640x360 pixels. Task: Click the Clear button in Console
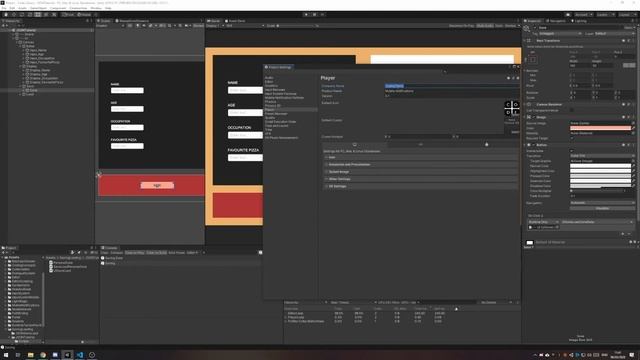[104, 253]
